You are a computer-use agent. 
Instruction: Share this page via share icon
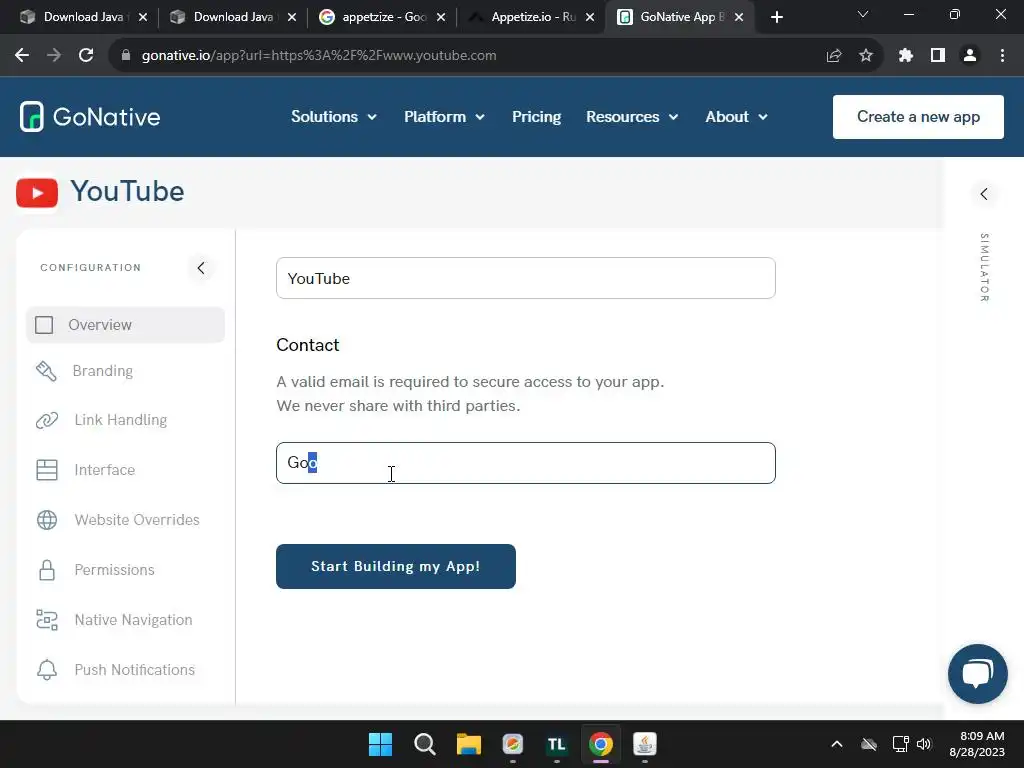pyautogui.click(x=834, y=56)
